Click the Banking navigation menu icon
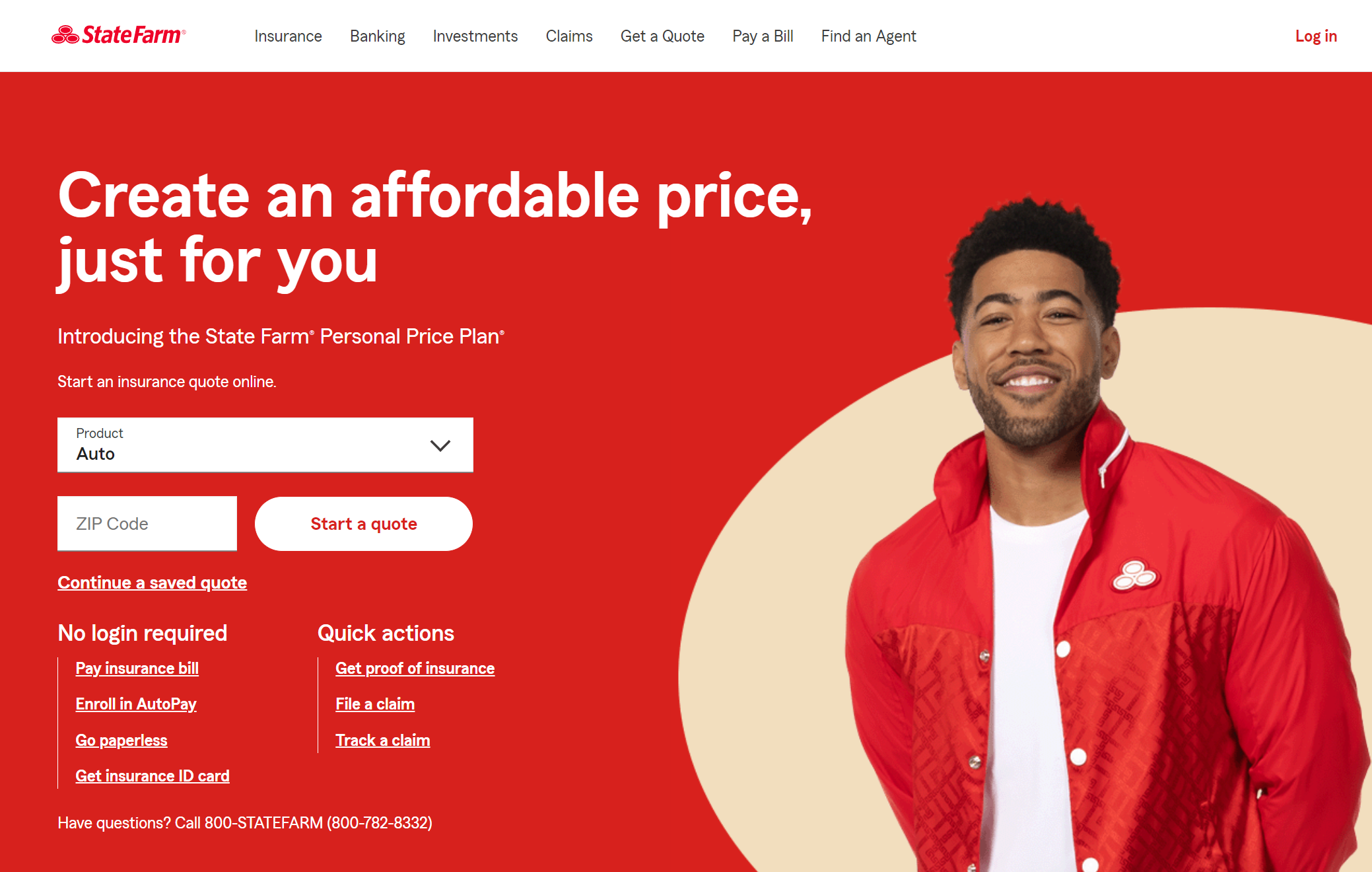The image size is (1372, 872). tap(376, 36)
